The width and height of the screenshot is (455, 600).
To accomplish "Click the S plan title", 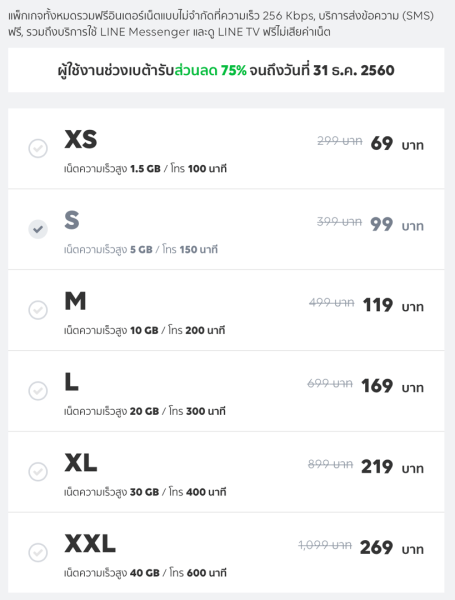I will 72,220.
